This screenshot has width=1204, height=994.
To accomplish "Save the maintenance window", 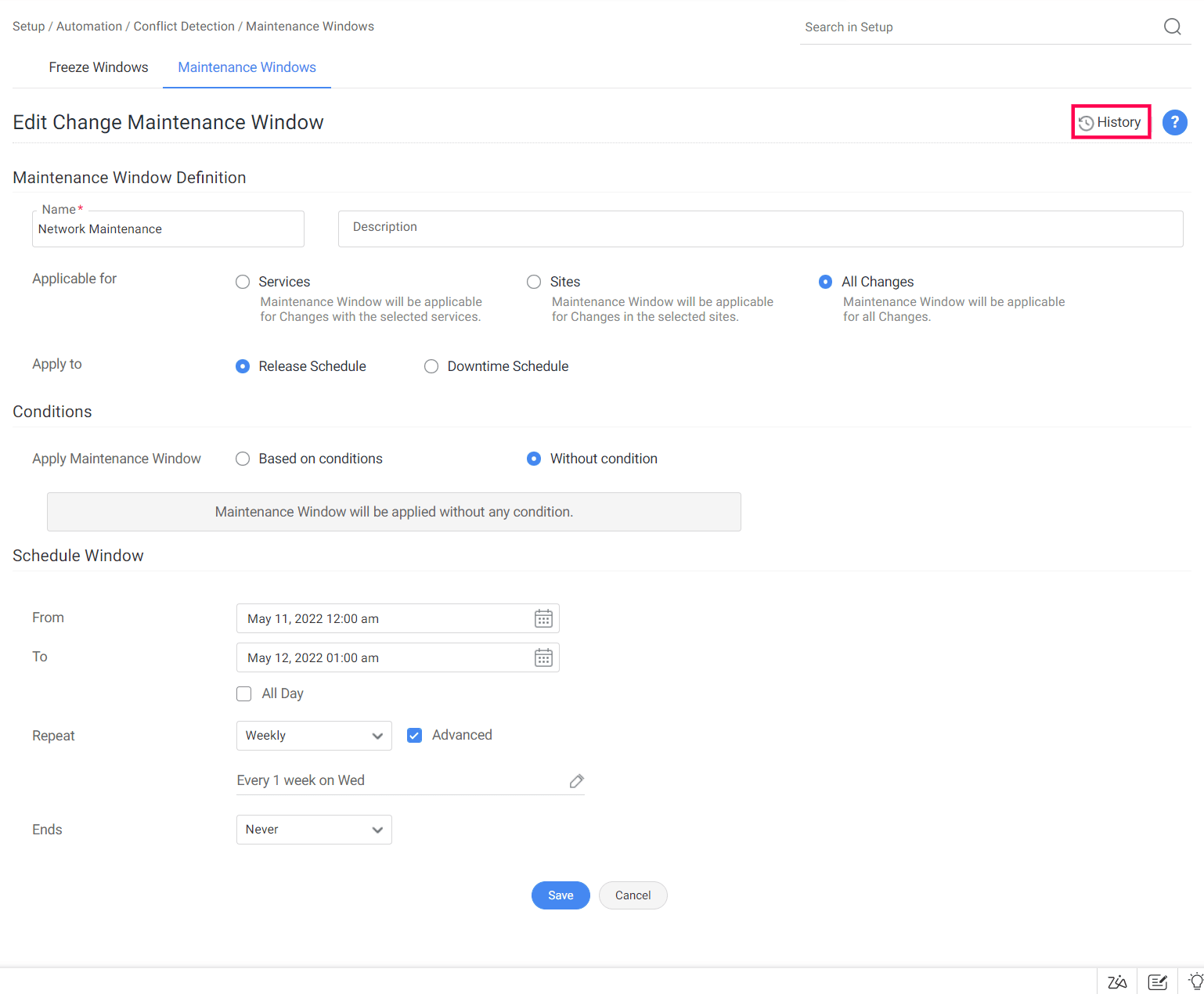I will tap(561, 895).
